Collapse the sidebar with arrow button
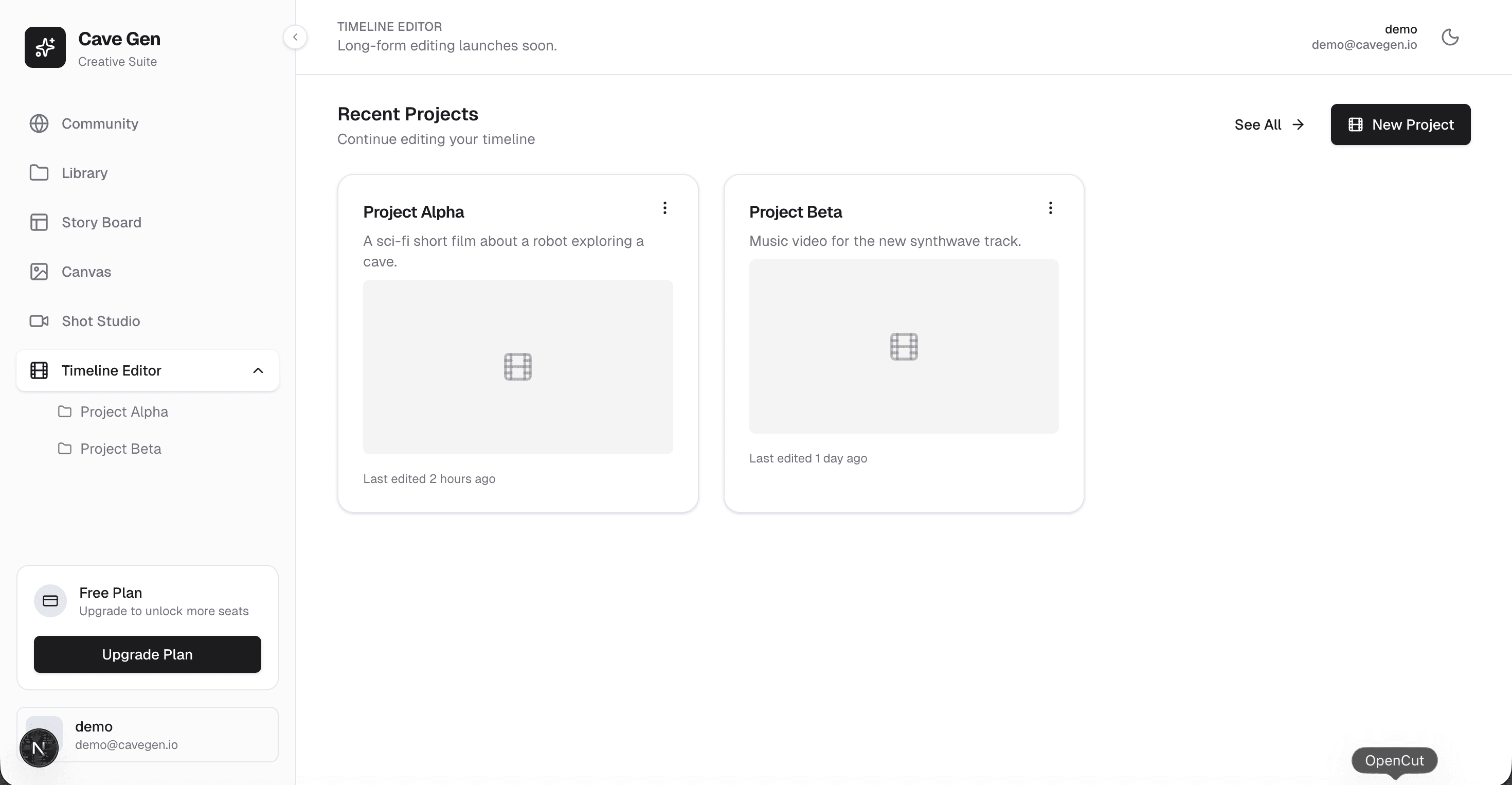1512x785 pixels. pyautogui.click(x=295, y=37)
